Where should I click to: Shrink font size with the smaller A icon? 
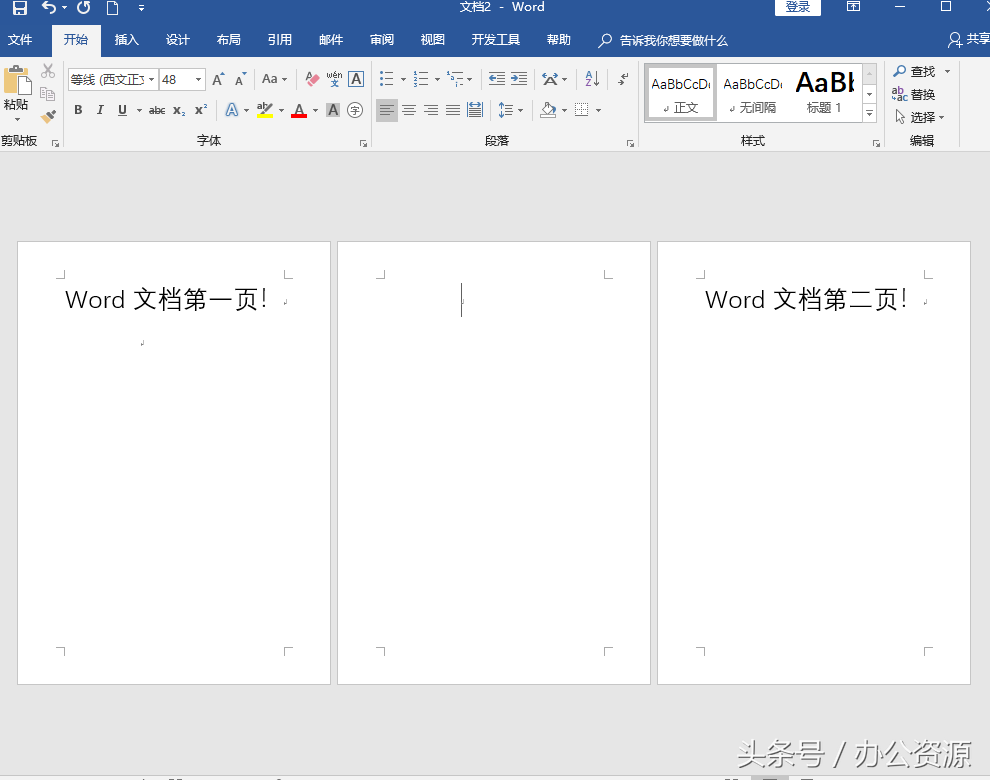[x=241, y=80]
